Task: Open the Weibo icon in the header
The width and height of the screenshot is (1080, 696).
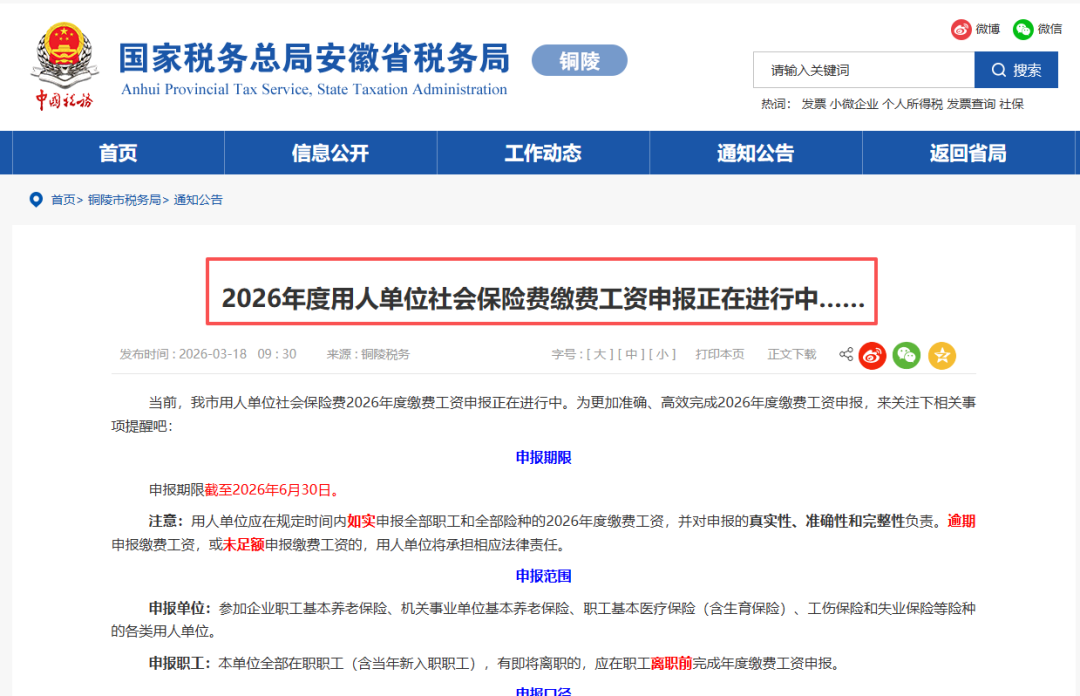Action: pos(961,29)
